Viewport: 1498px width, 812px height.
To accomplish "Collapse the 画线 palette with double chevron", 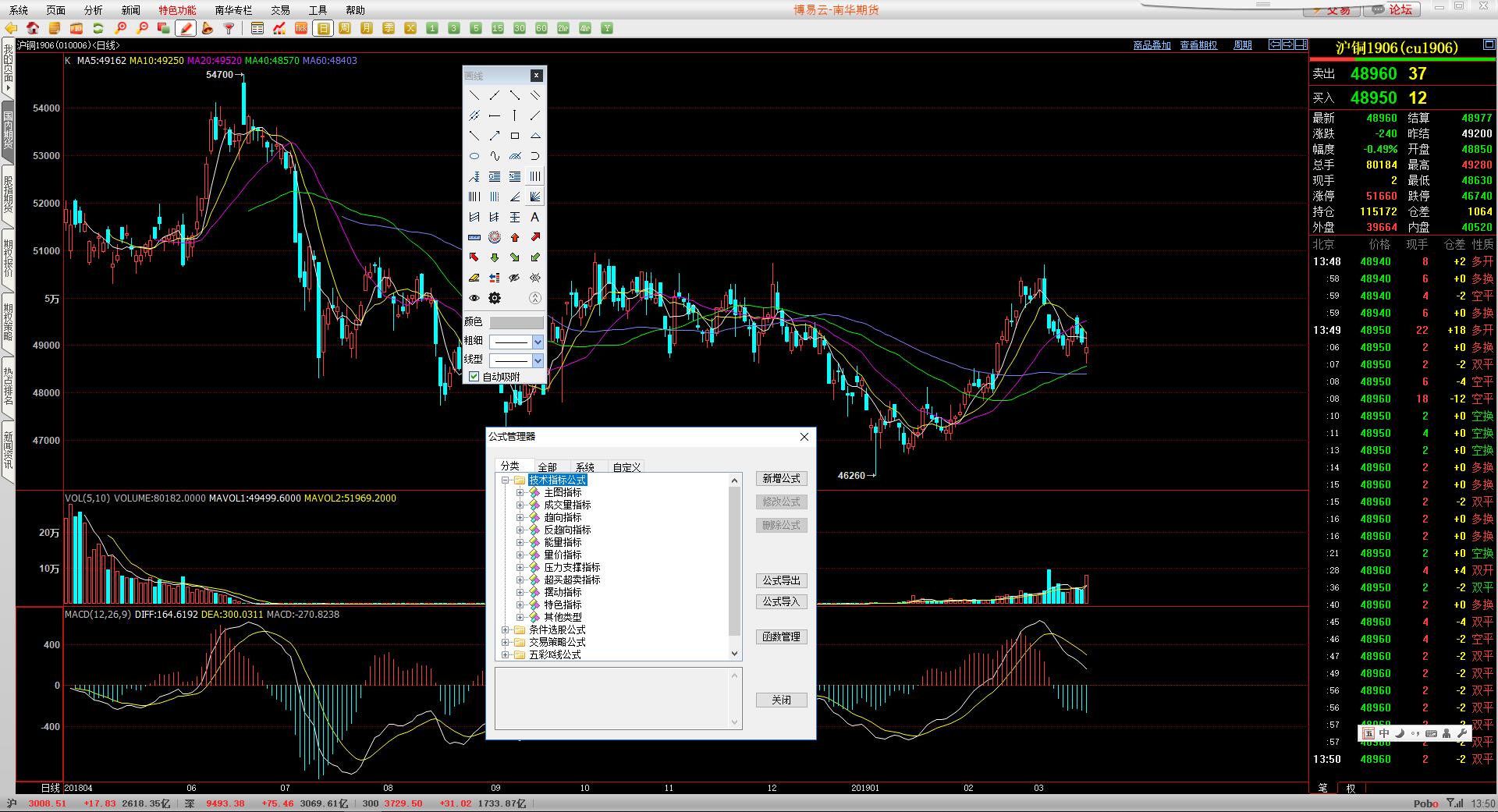I will point(535,298).
